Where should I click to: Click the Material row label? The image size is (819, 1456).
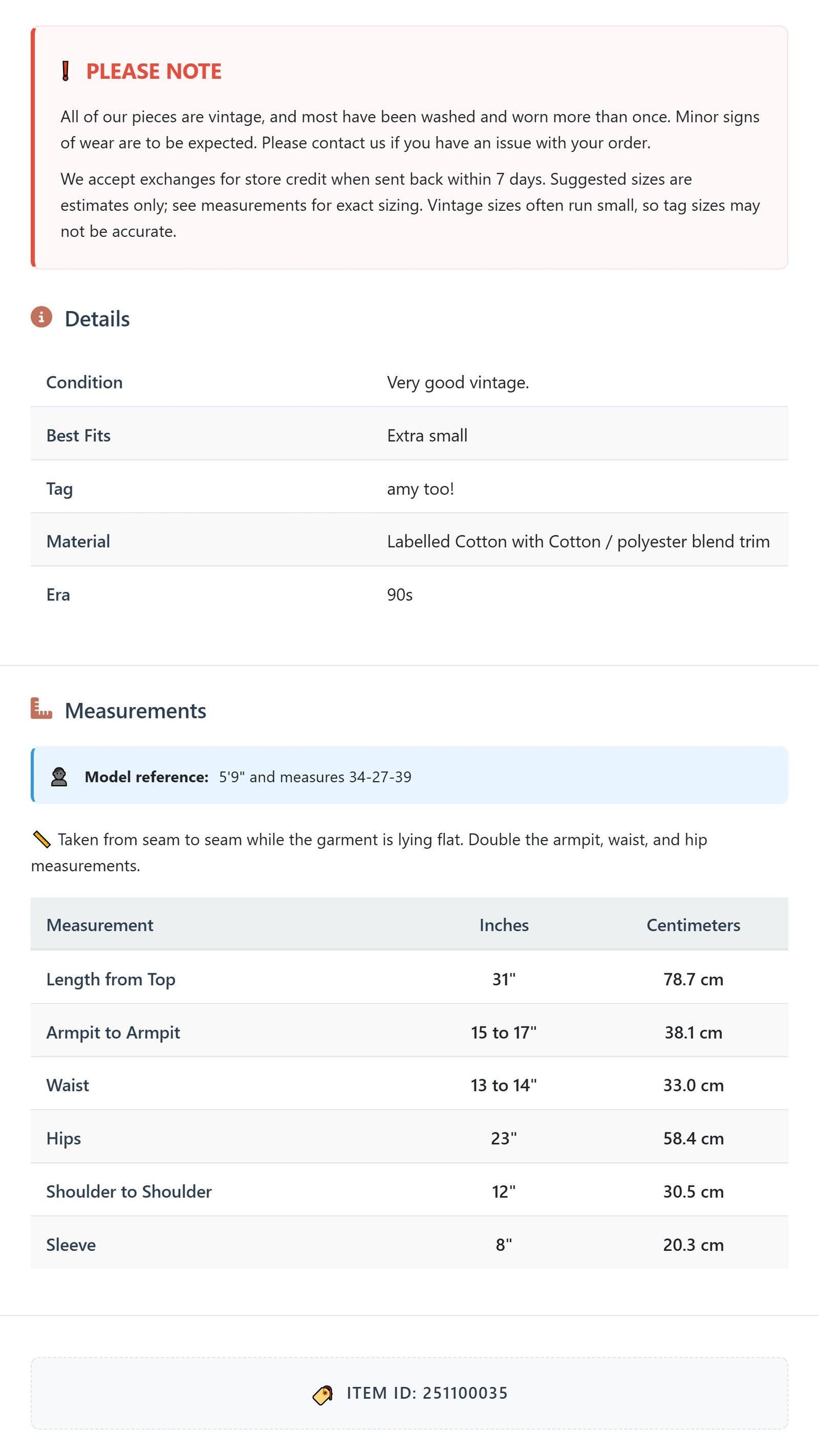(78, 542)
